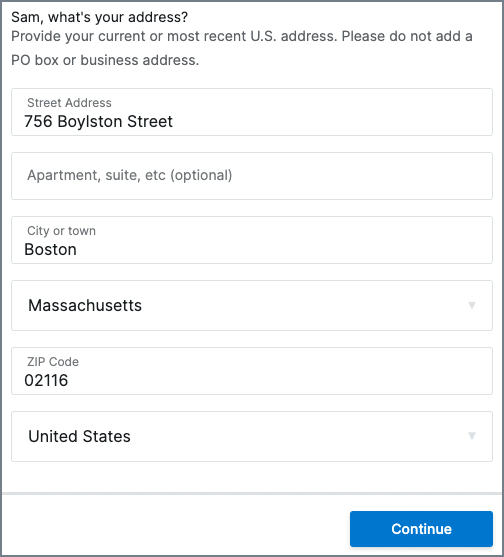
Task: Click the "Sam, what's your address?" heading
Action: coord(99,17)
